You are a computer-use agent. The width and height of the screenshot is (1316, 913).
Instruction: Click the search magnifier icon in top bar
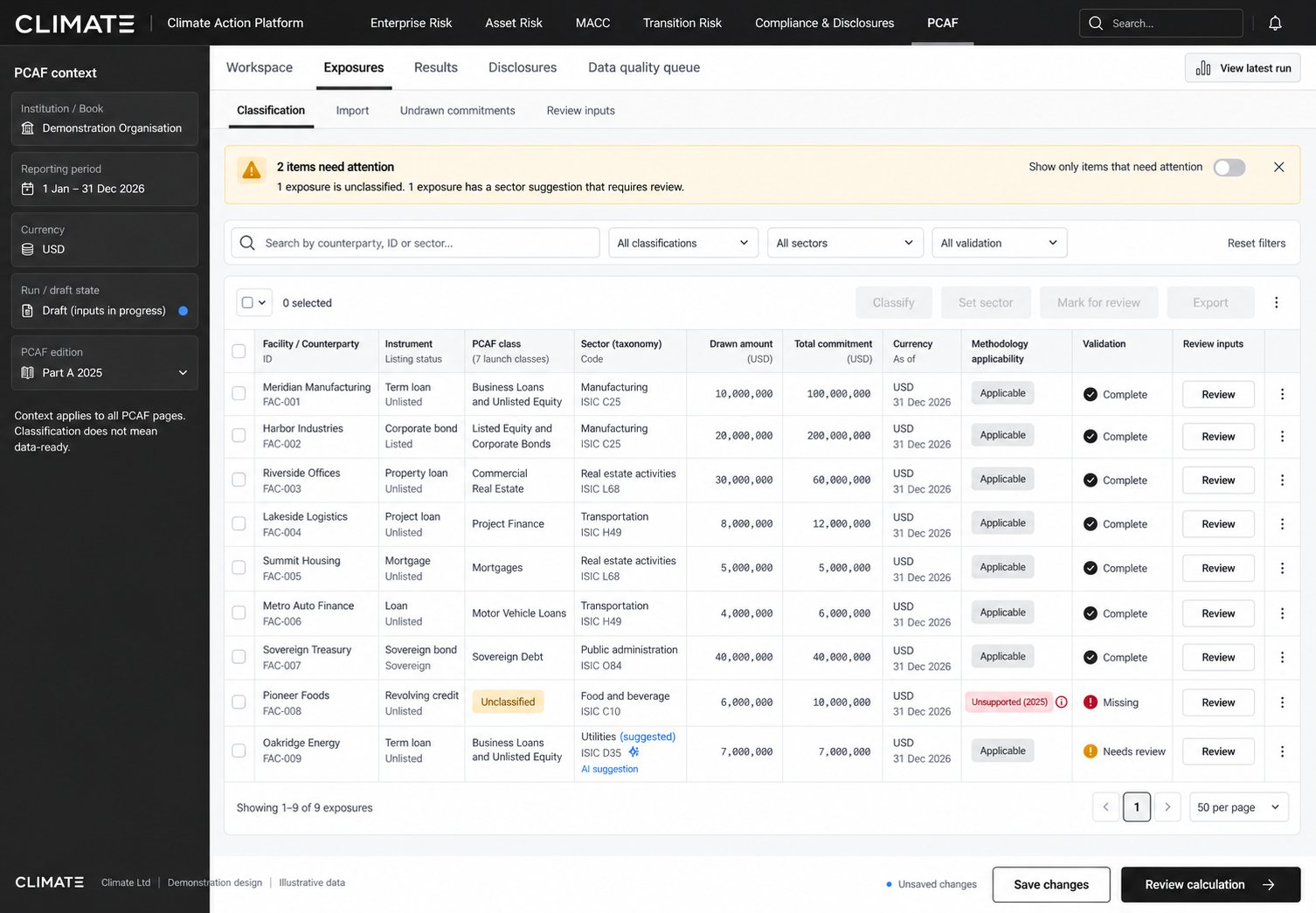point(1096,24)
